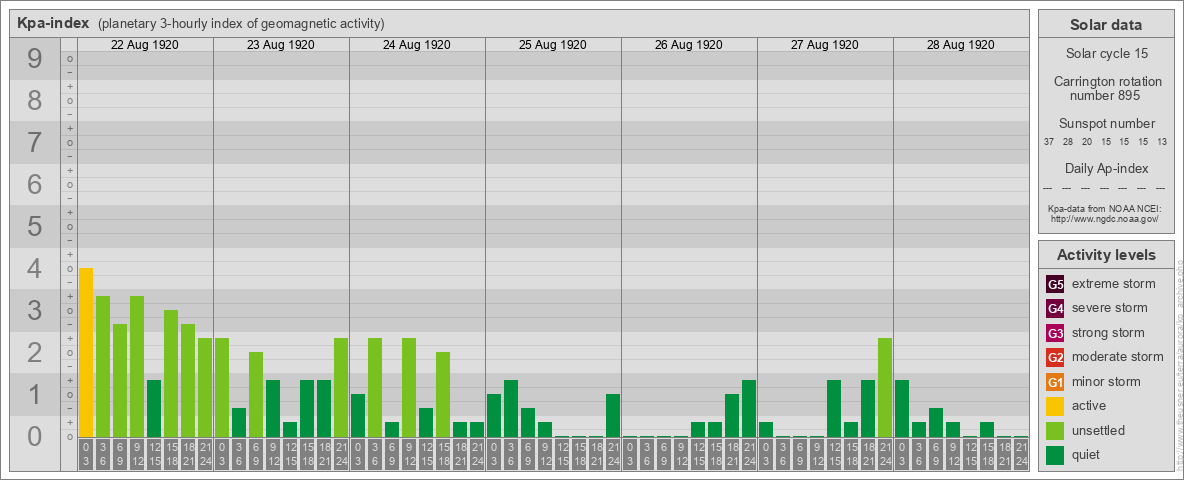Click the 9-12 time slot label under 24 Aug

point(409,455)
